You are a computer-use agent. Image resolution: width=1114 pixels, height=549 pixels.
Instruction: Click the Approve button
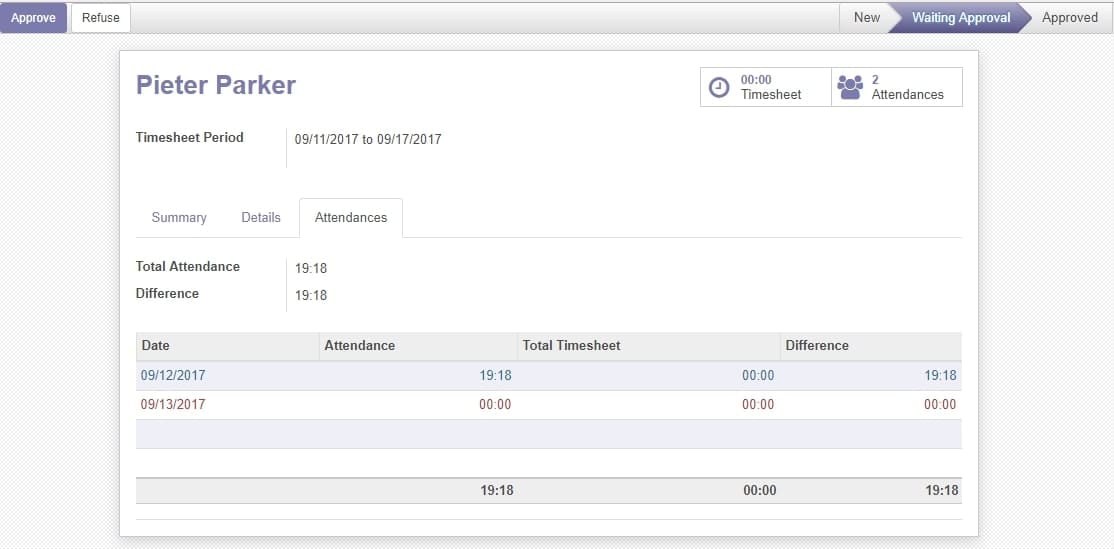click(x=33, y=18)
